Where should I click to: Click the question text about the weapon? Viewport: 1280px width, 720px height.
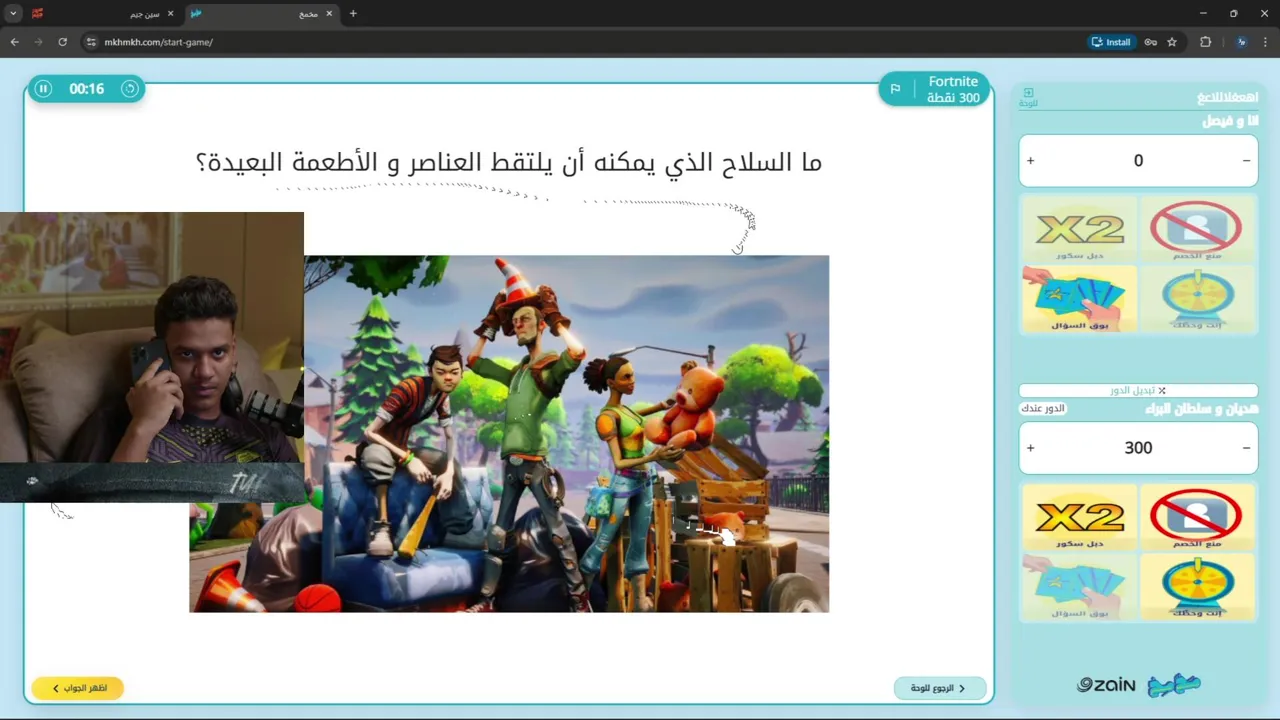coord(509,162)
